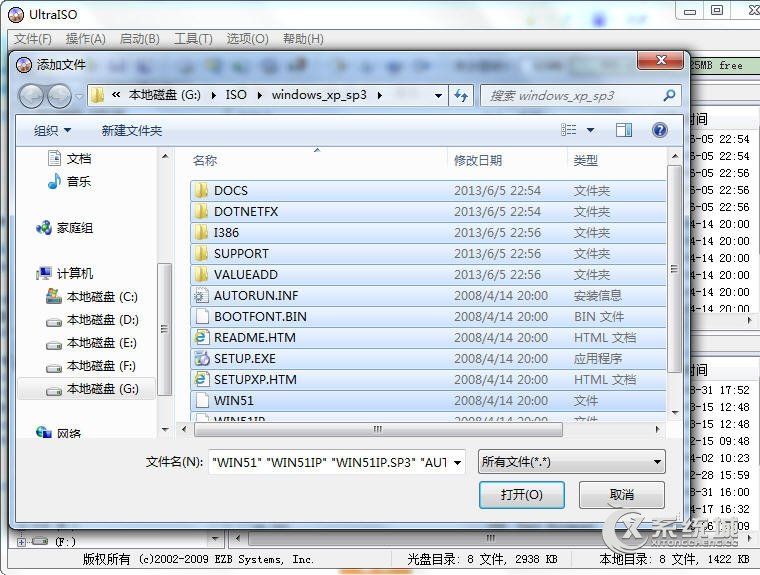This screenshot has width=760, height=575.
Task: Click file list vertical scrollbar down arrow
Action: [x=674, y=413]
